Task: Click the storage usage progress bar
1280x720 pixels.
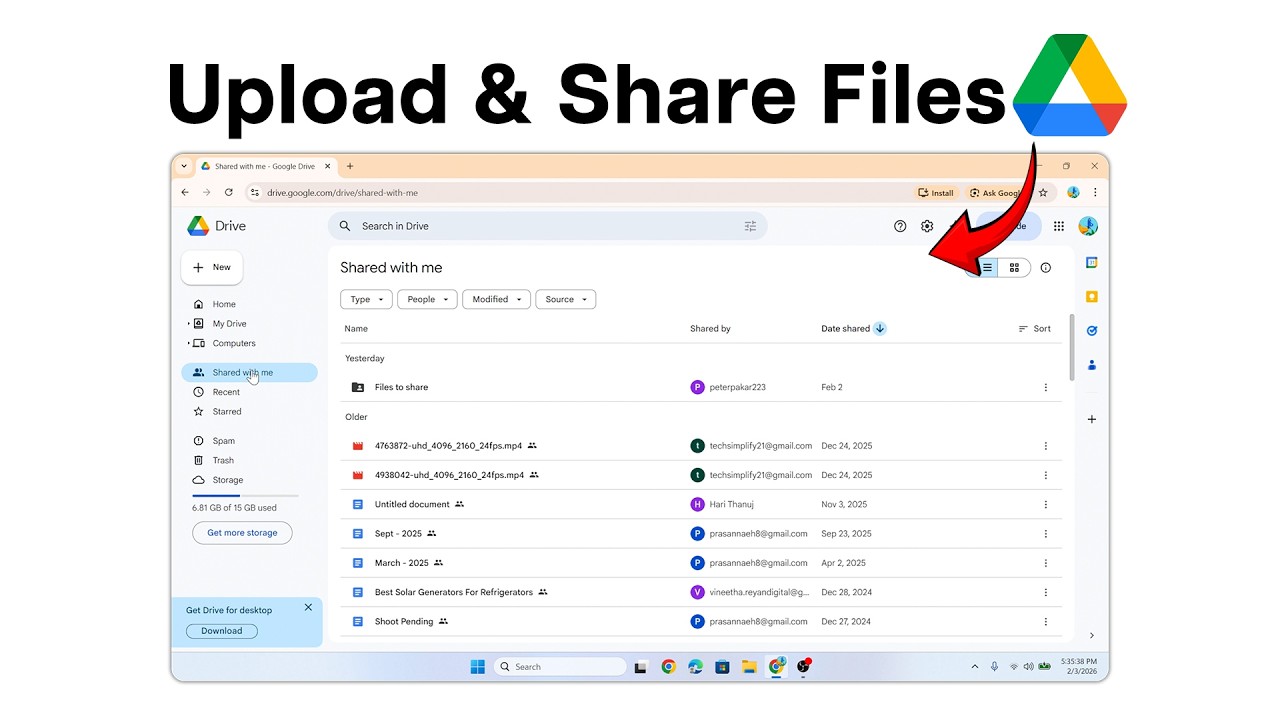Action: tap(245, 496)
